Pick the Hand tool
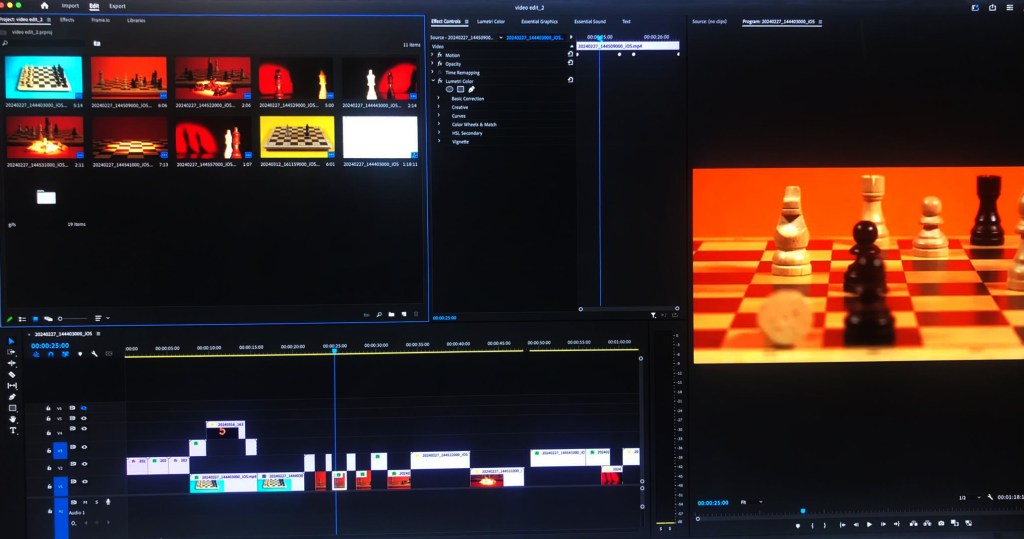This screenshot has width=1024, height=539. pos(12,420)
